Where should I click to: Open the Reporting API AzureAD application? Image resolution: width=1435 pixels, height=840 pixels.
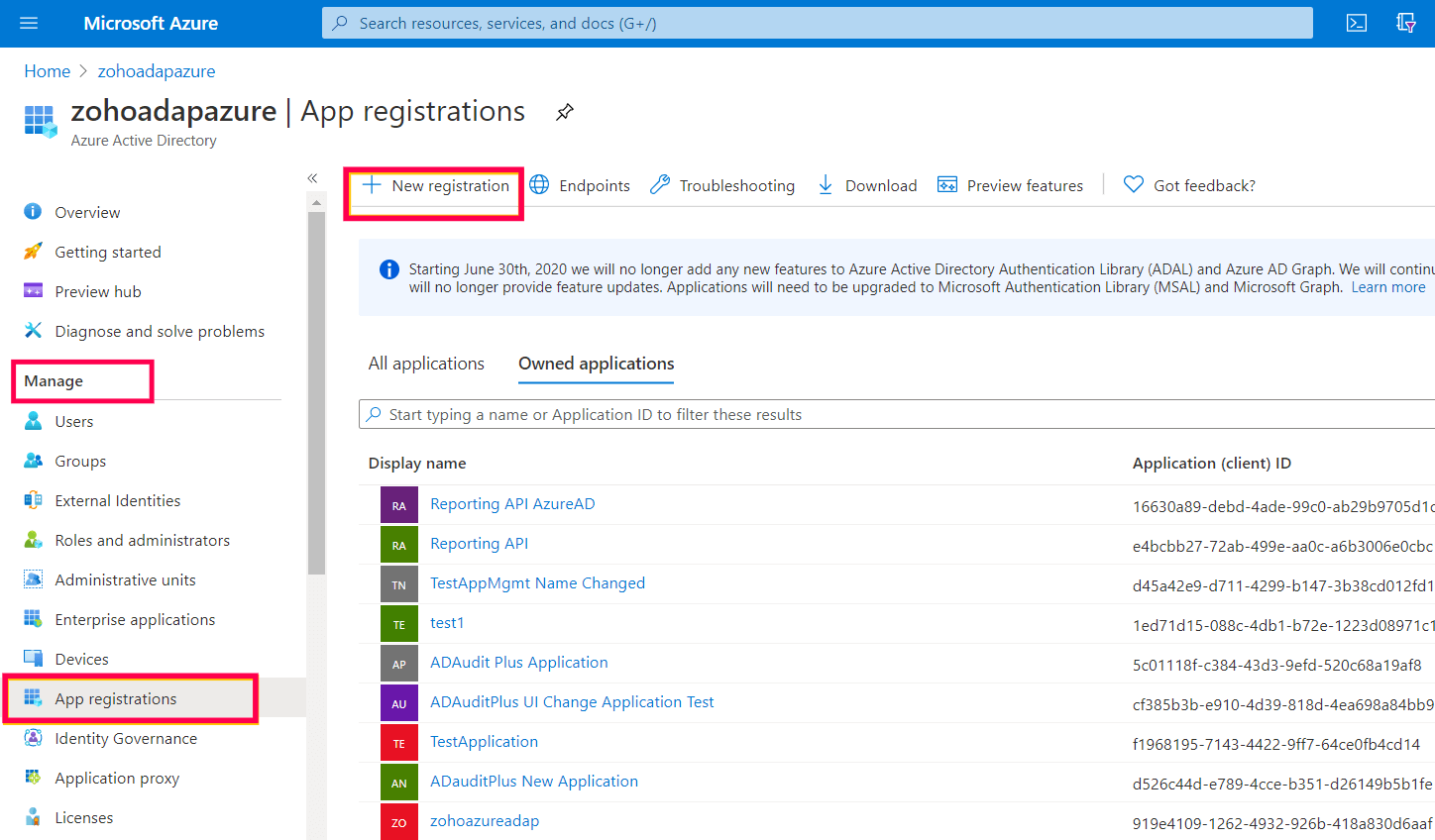pyautogui.click(x=512, y=503)
